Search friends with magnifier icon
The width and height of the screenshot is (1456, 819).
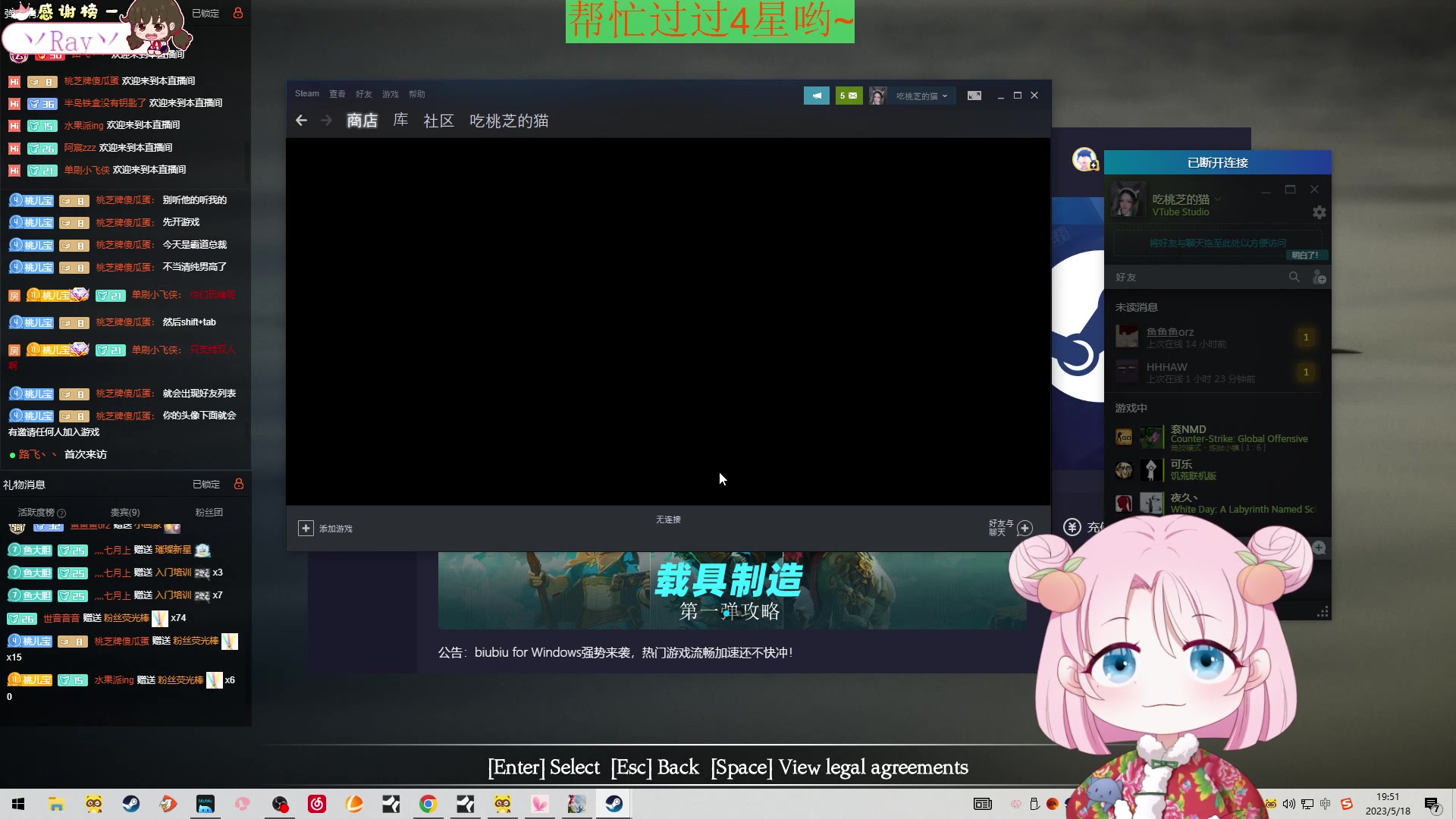click(x=1294, y=278)
